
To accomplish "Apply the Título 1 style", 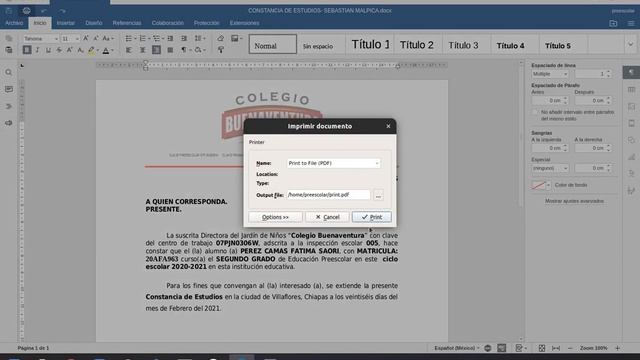I will coord(370,44).
